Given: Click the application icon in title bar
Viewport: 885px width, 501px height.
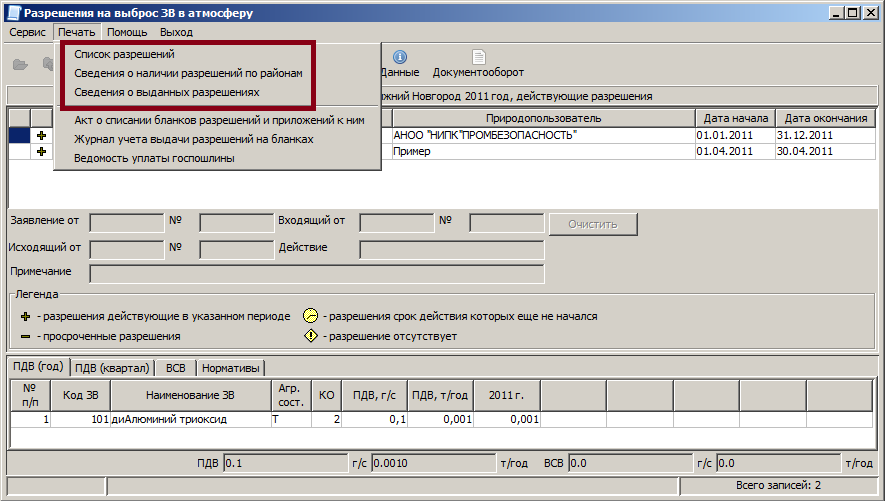Looking at the screenshot, I should click(x=12, y=13).
